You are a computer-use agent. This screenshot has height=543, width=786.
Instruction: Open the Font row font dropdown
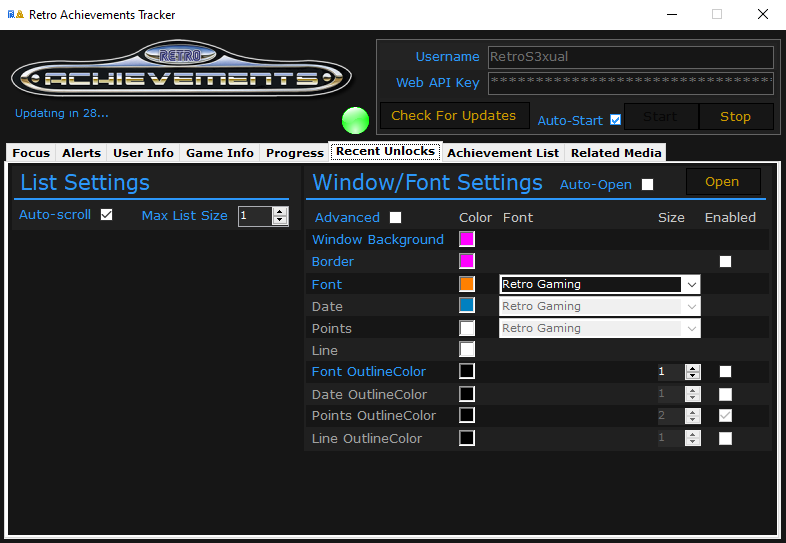[x=692, y=284]
